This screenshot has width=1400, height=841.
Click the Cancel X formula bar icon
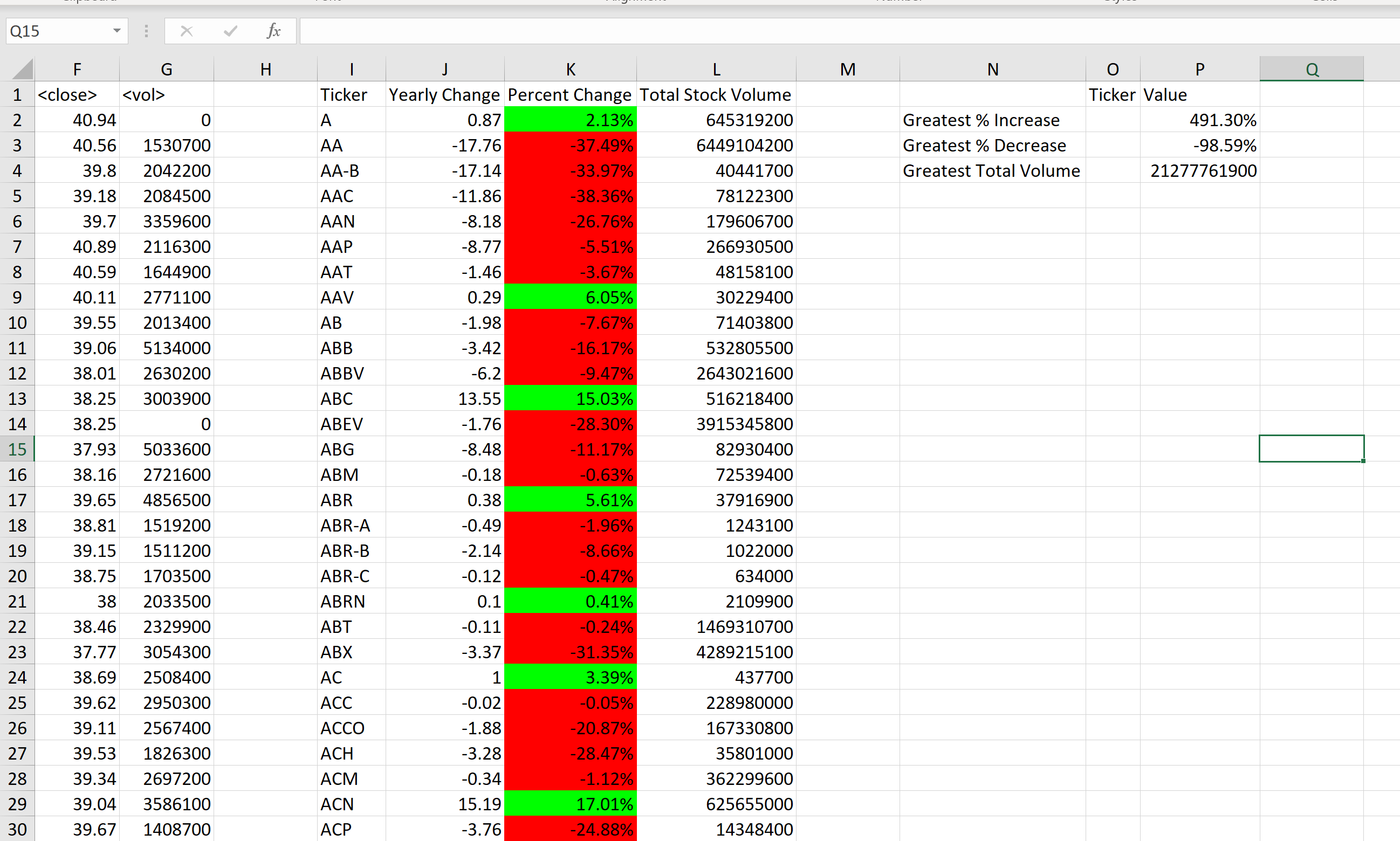[187, 31]
